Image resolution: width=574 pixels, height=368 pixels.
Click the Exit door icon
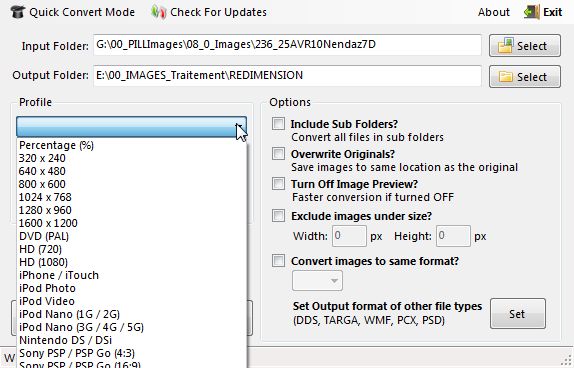point(532,12)
